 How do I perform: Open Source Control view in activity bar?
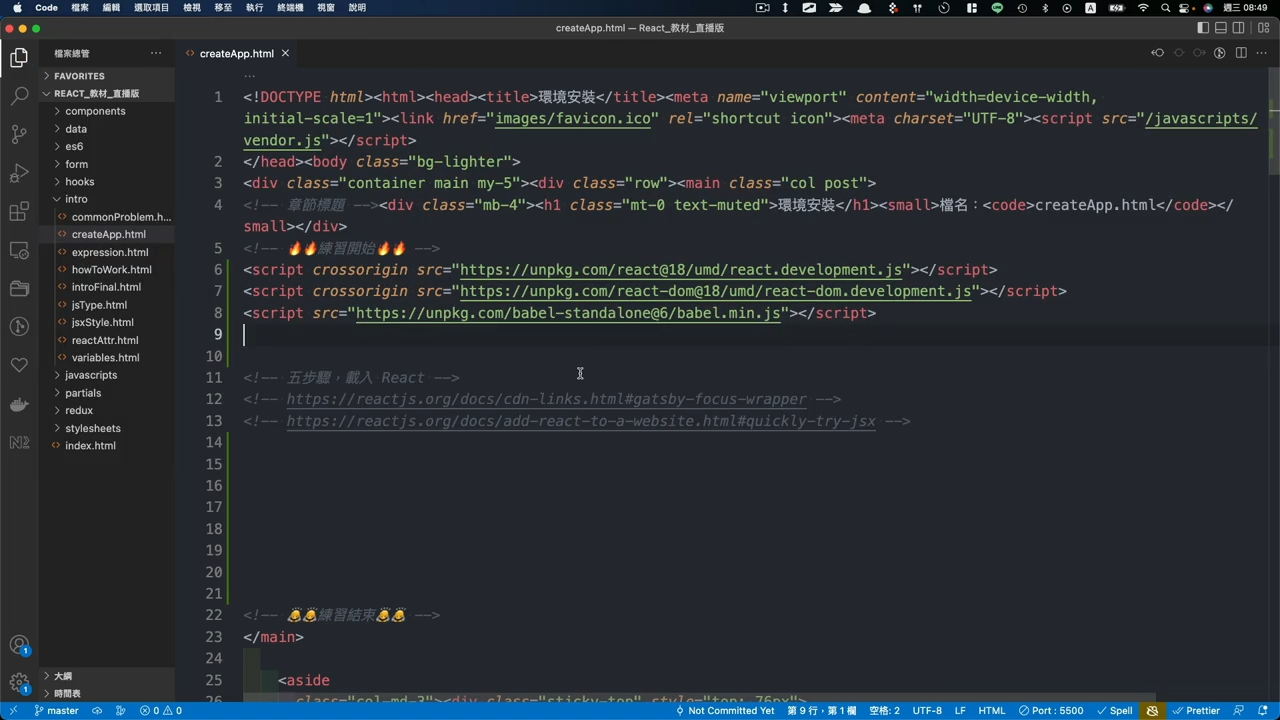19,134
